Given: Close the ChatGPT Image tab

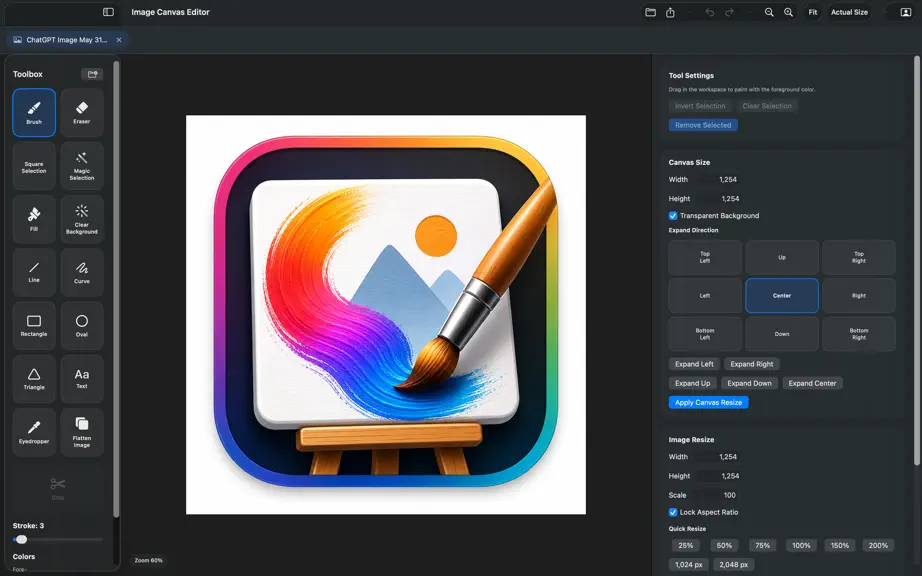Looking at the screenshot, I should click(x=119, y=40).
